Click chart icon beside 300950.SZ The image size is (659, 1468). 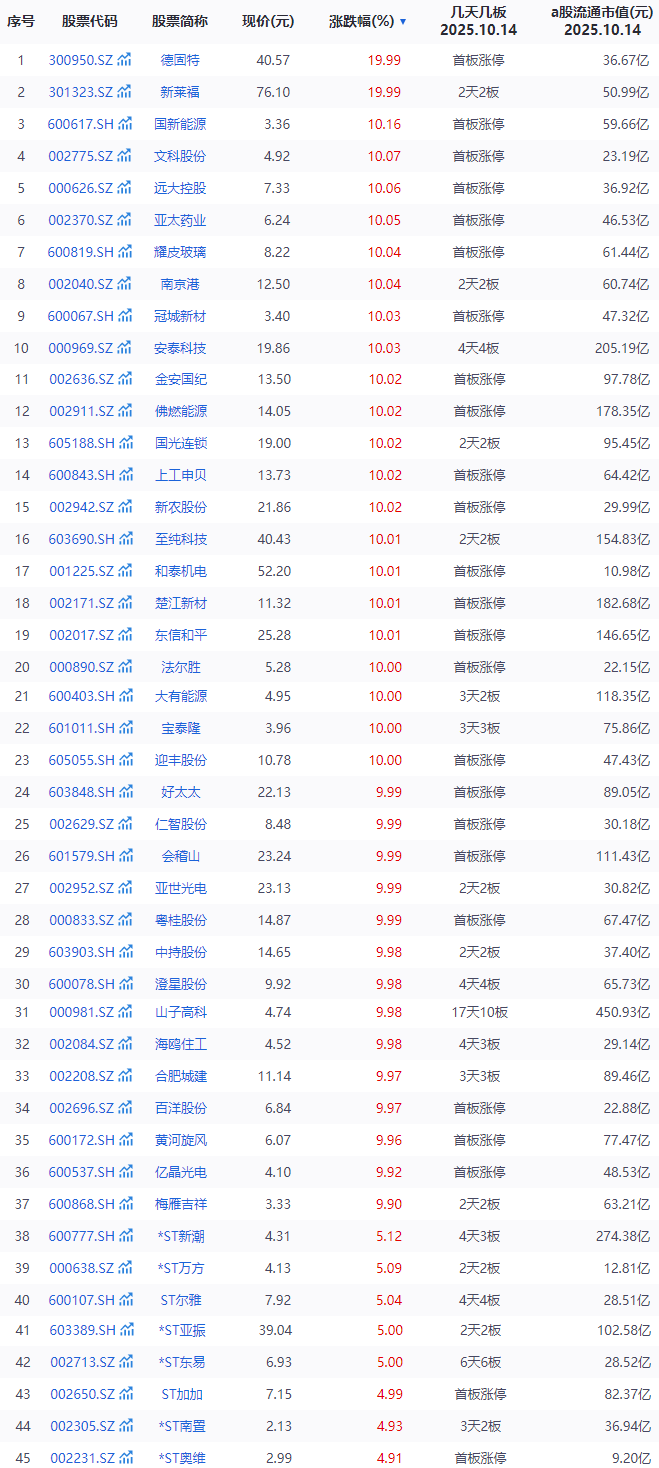[125, 60]
